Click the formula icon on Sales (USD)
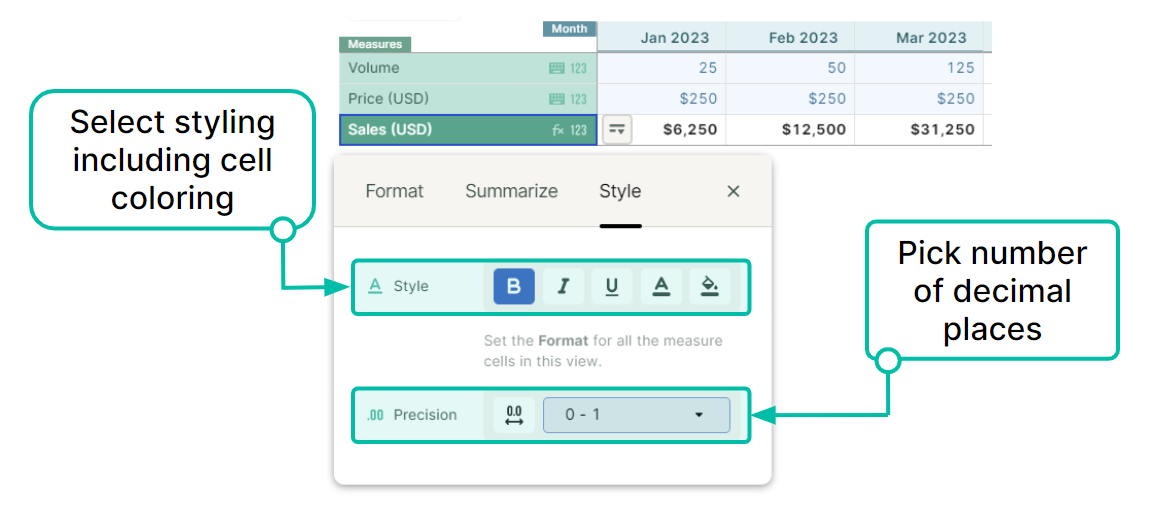This screenshot has height=510, width=1149. coord(558,130)
